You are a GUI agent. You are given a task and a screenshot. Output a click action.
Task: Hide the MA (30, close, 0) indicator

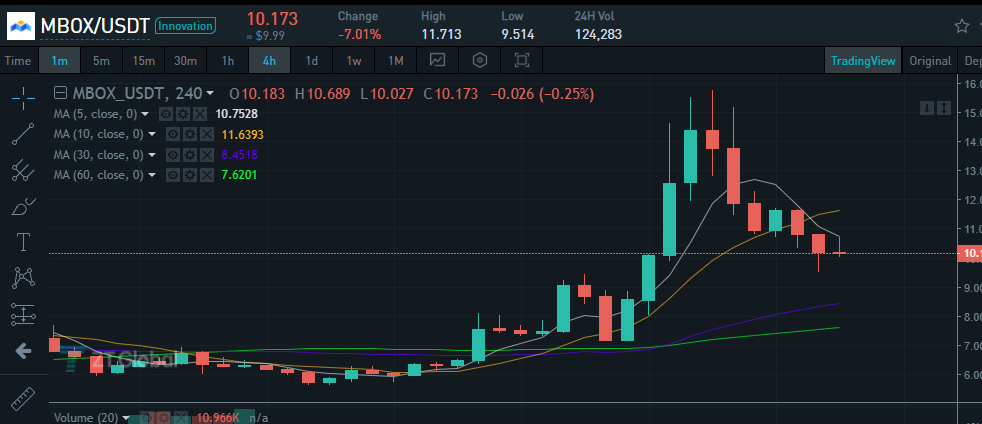[x=173, y=155]
